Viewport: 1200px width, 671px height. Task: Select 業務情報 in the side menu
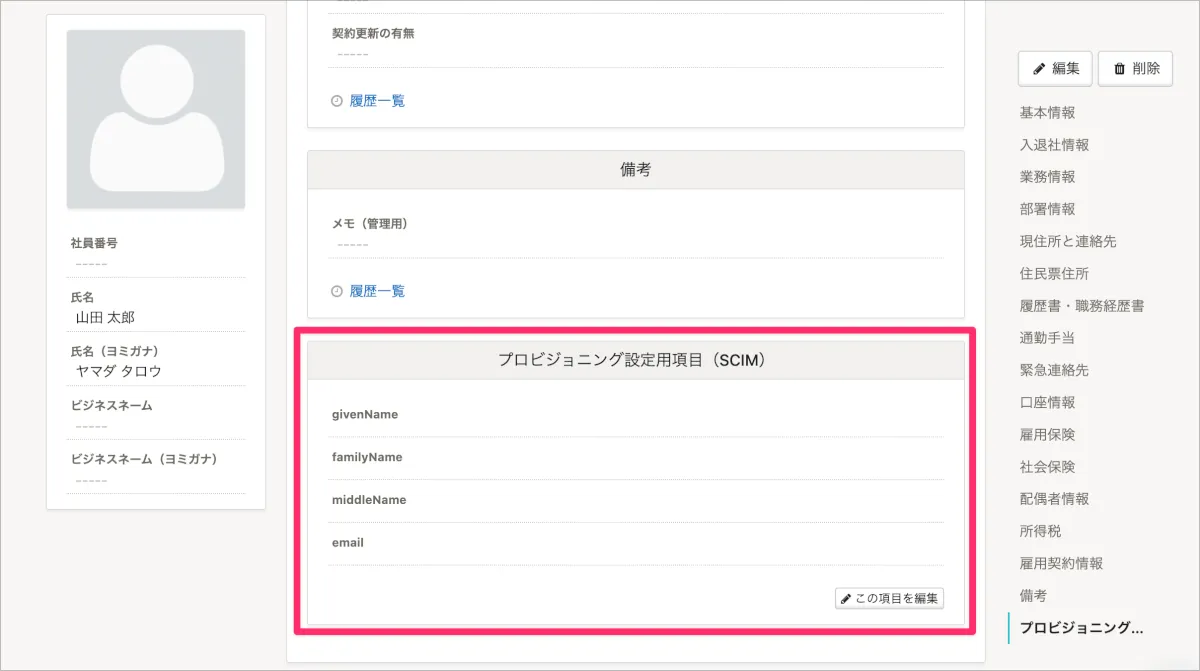(x=1047, y=177)
